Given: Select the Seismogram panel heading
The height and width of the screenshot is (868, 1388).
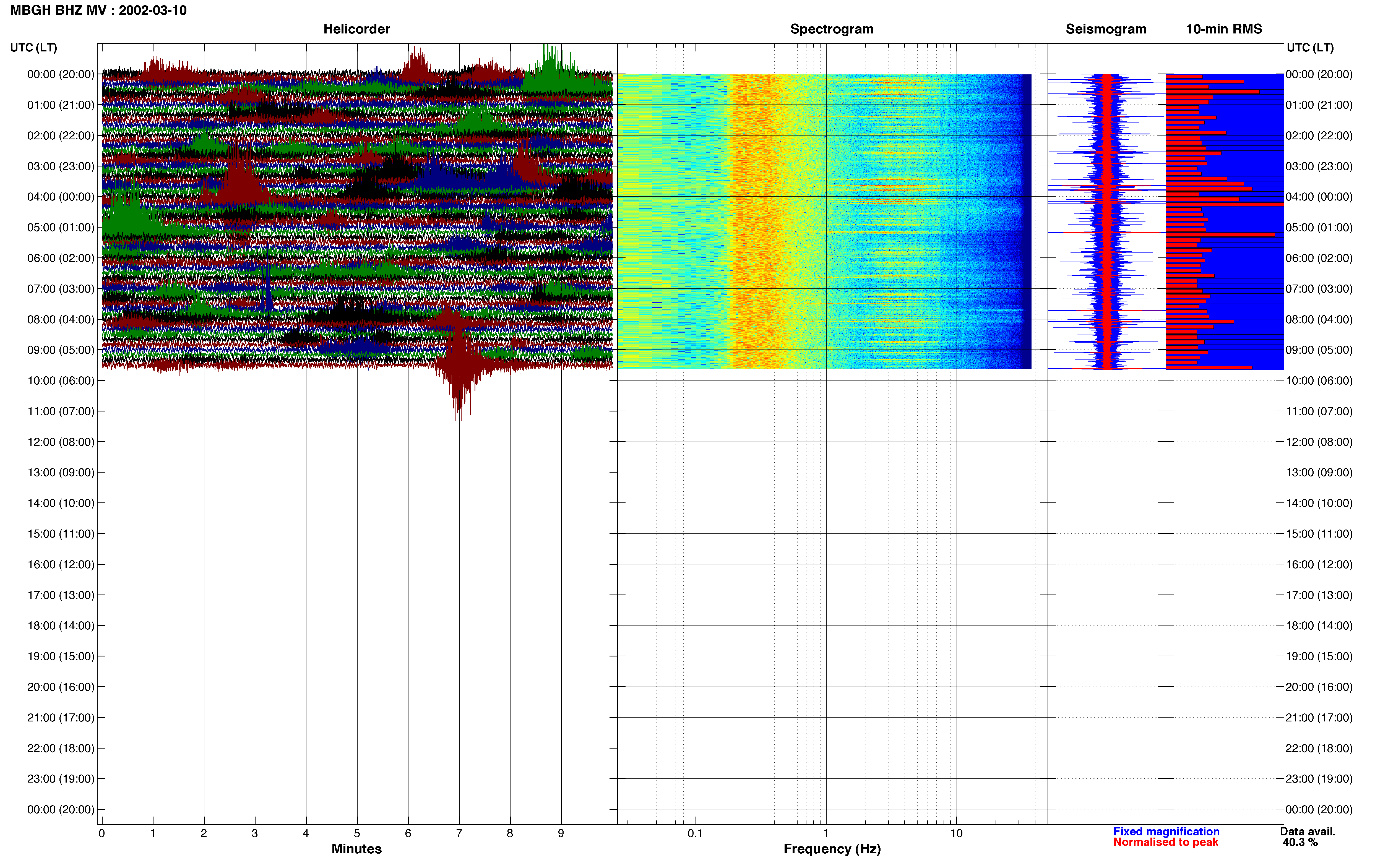Looking at the screenshot, I should [1106, 29].
